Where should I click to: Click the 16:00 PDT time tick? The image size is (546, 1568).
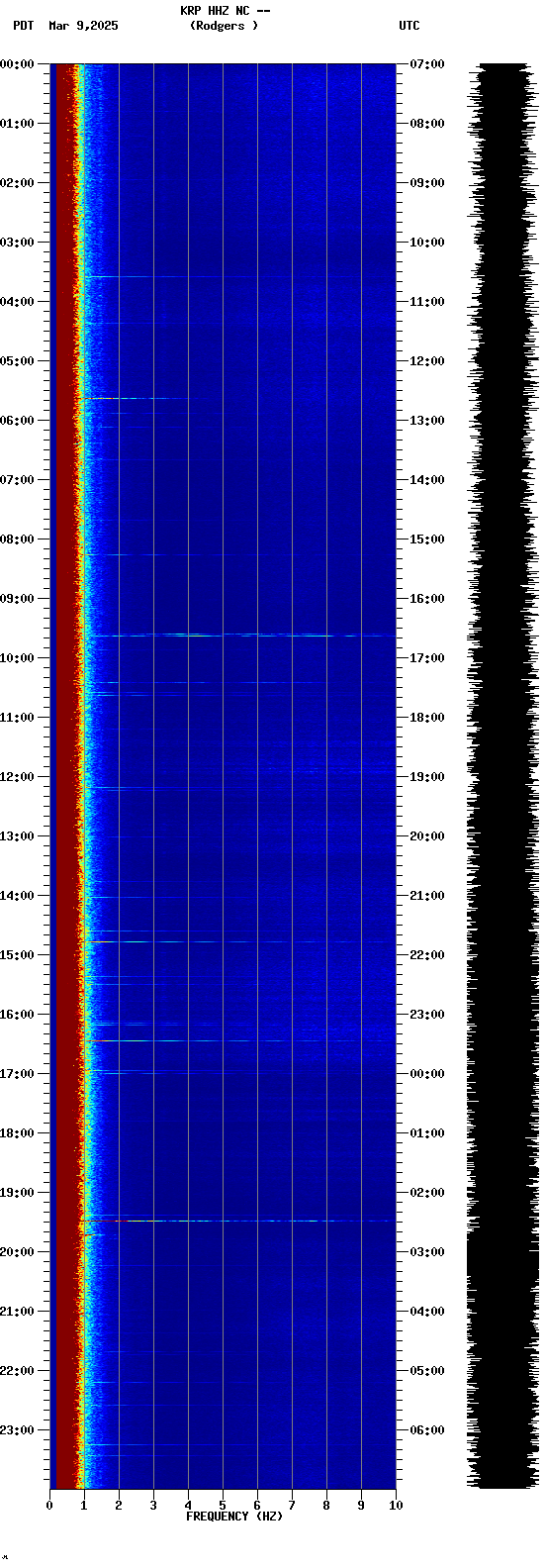17,1015
